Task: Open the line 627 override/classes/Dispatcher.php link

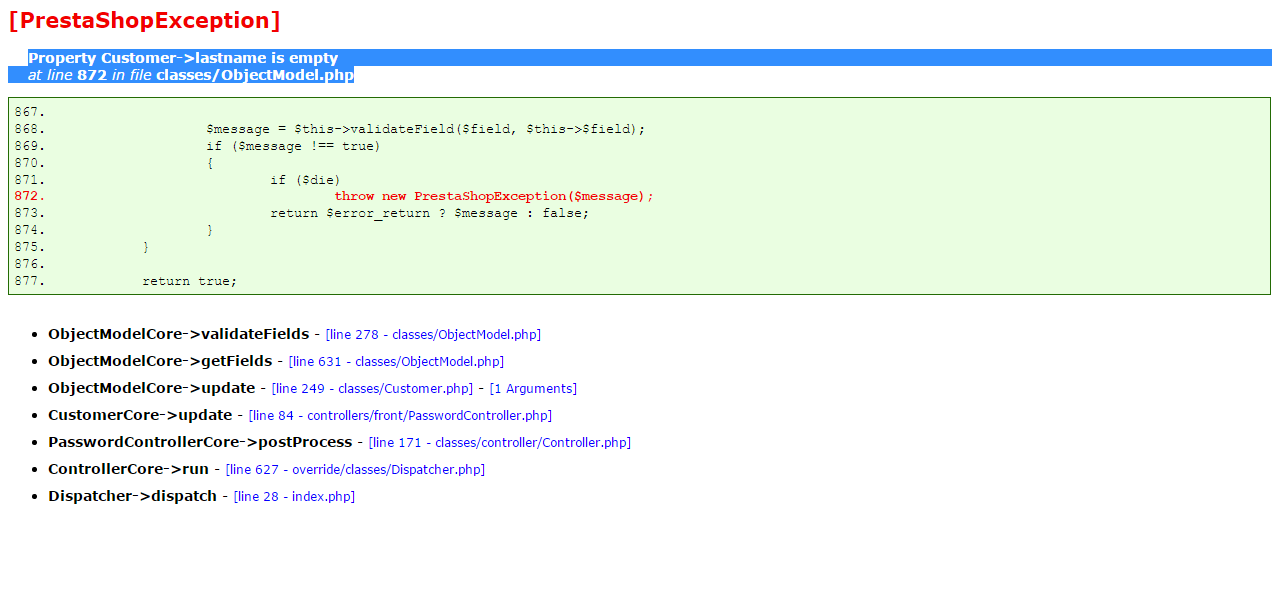Action: coord(355,470)
